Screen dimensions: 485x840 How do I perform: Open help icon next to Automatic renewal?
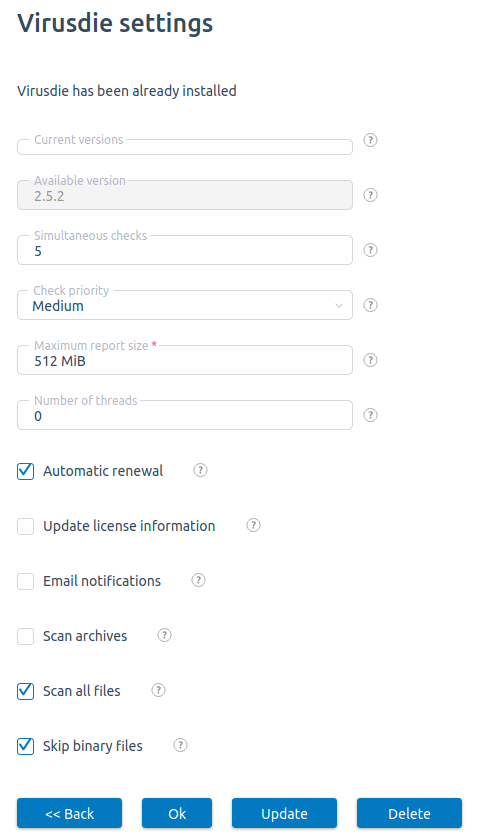(200, 470)
